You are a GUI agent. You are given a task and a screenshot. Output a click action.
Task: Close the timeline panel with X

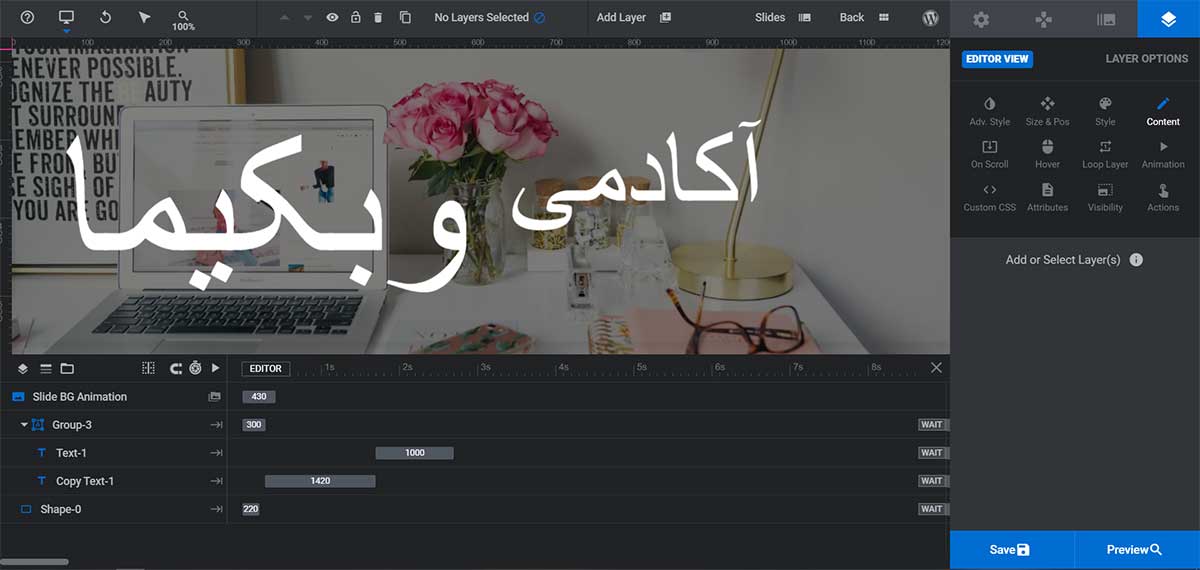pos(936,368)
